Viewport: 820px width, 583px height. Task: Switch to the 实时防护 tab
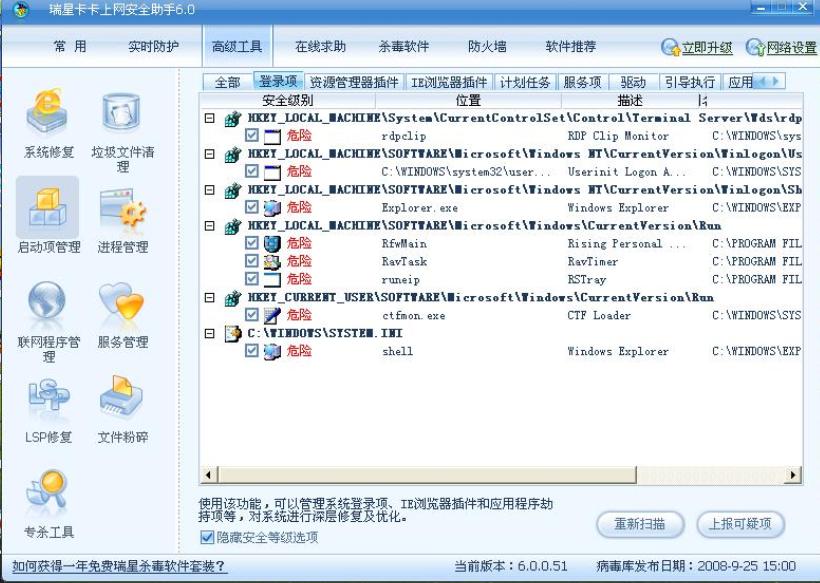[x=153, y=47]
